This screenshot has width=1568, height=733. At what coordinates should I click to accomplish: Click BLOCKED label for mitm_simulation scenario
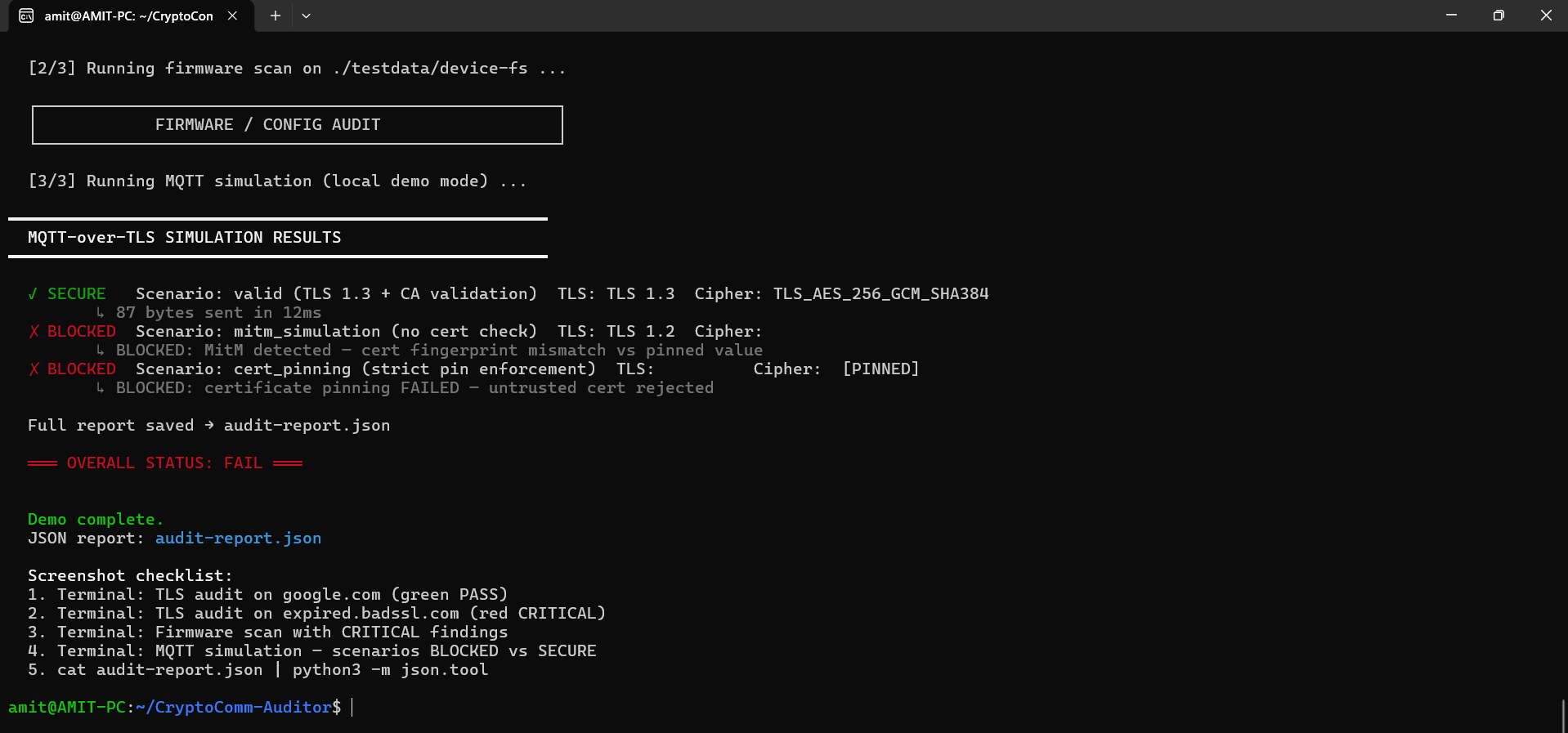tap(81, 331)
